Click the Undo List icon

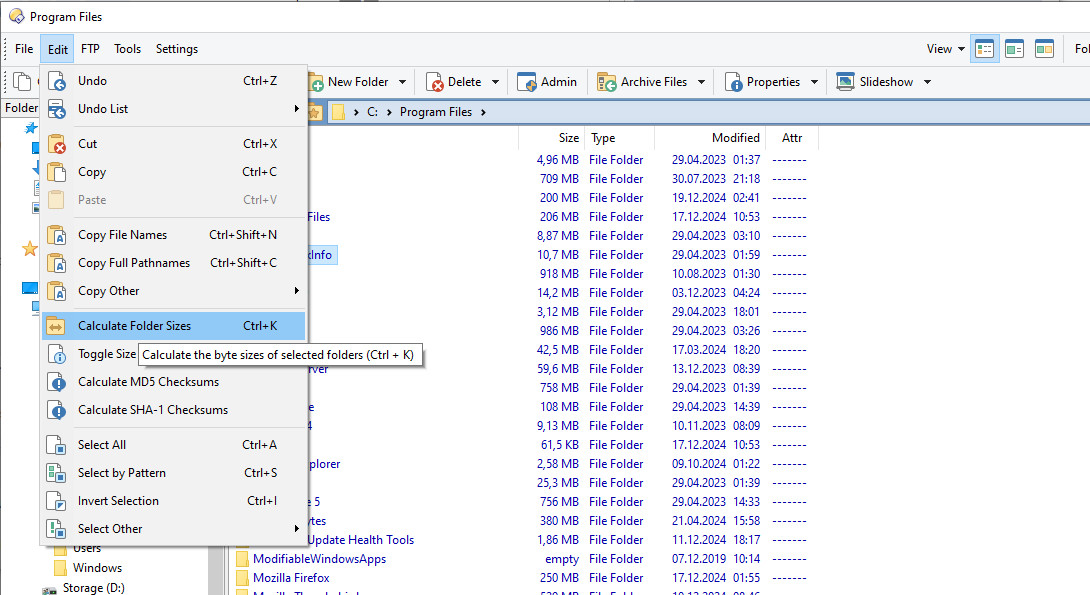pyautogui.click(x=57, y=109)
